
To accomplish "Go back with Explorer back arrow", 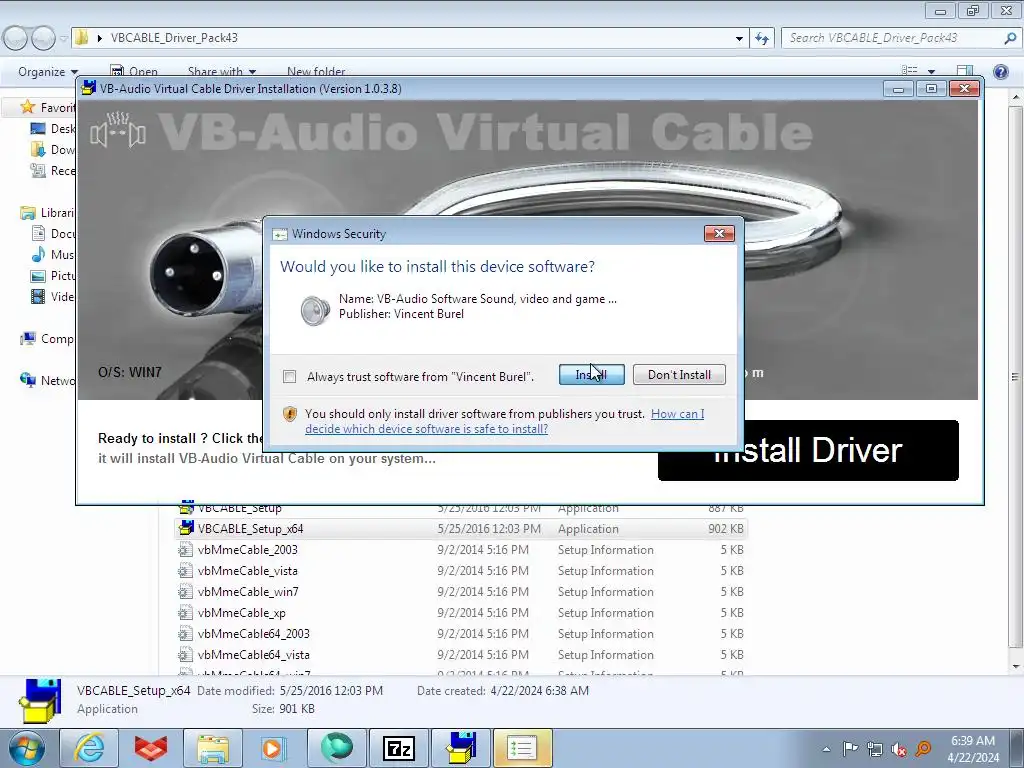I will 16,38.
